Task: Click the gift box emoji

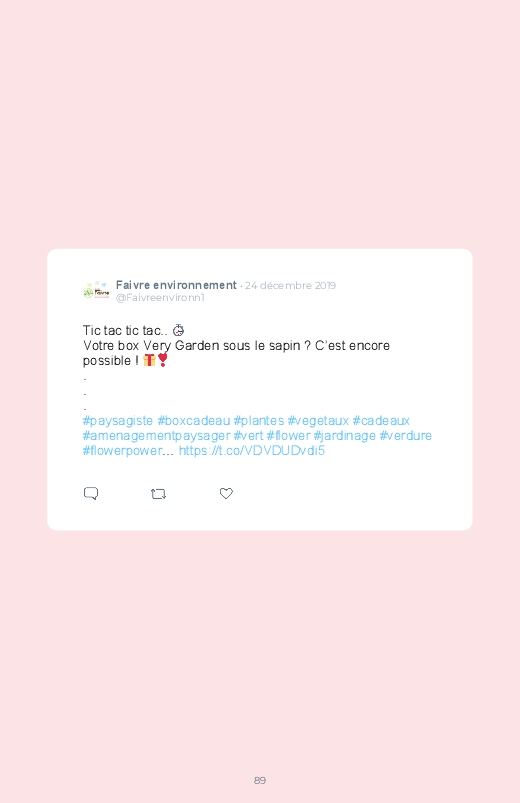Action: (149, 360)
